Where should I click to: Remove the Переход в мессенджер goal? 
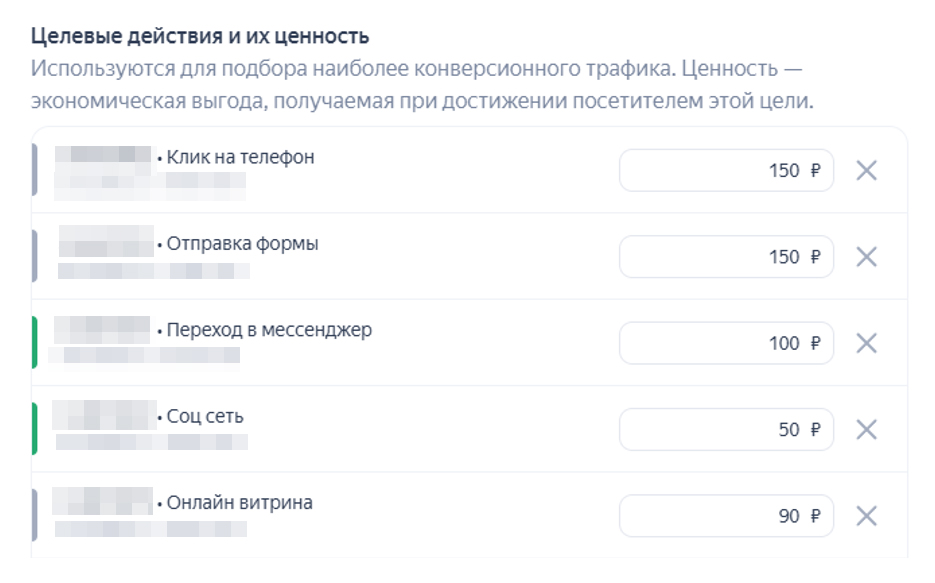pos(867,343)
